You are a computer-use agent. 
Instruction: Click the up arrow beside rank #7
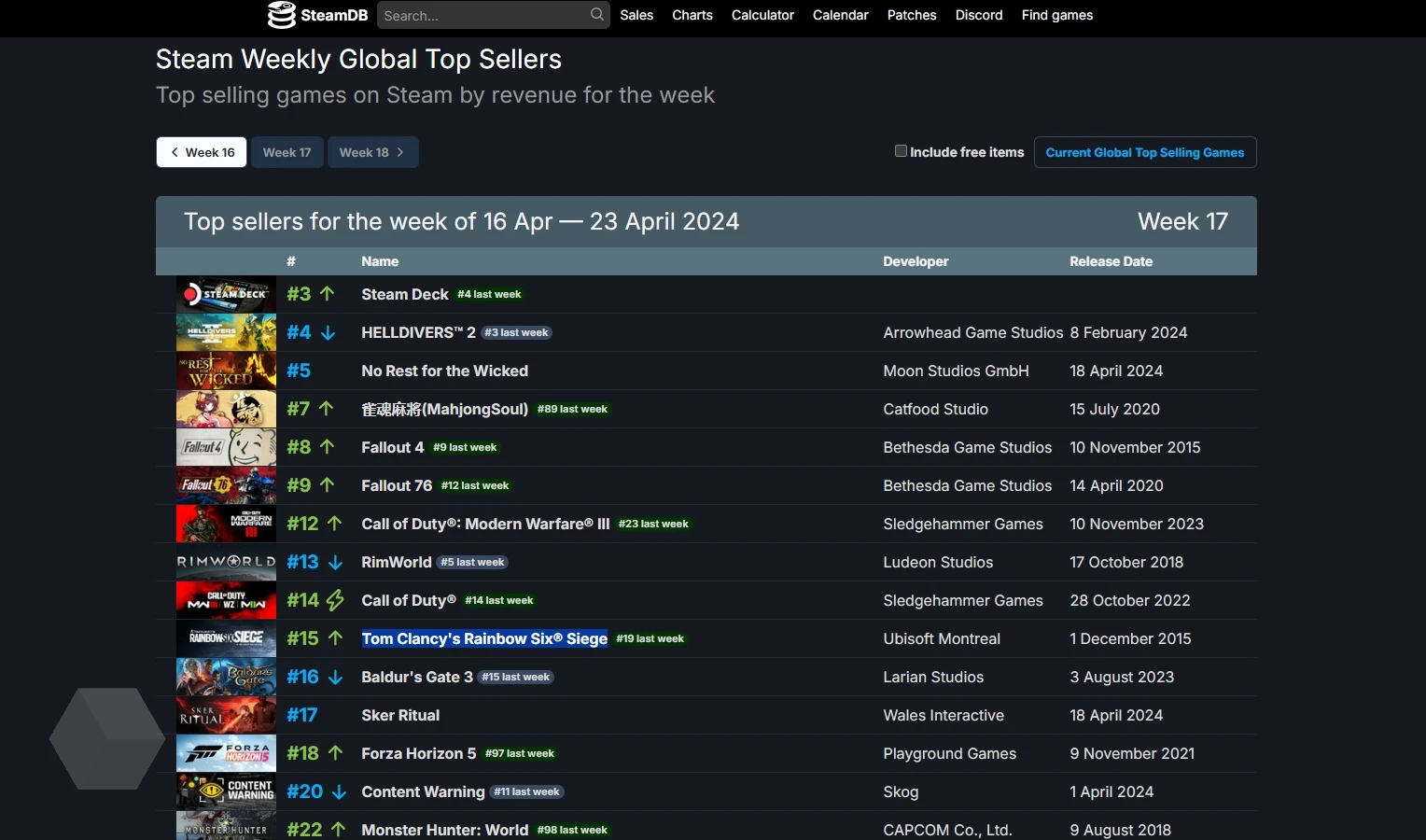pos(326,408)
